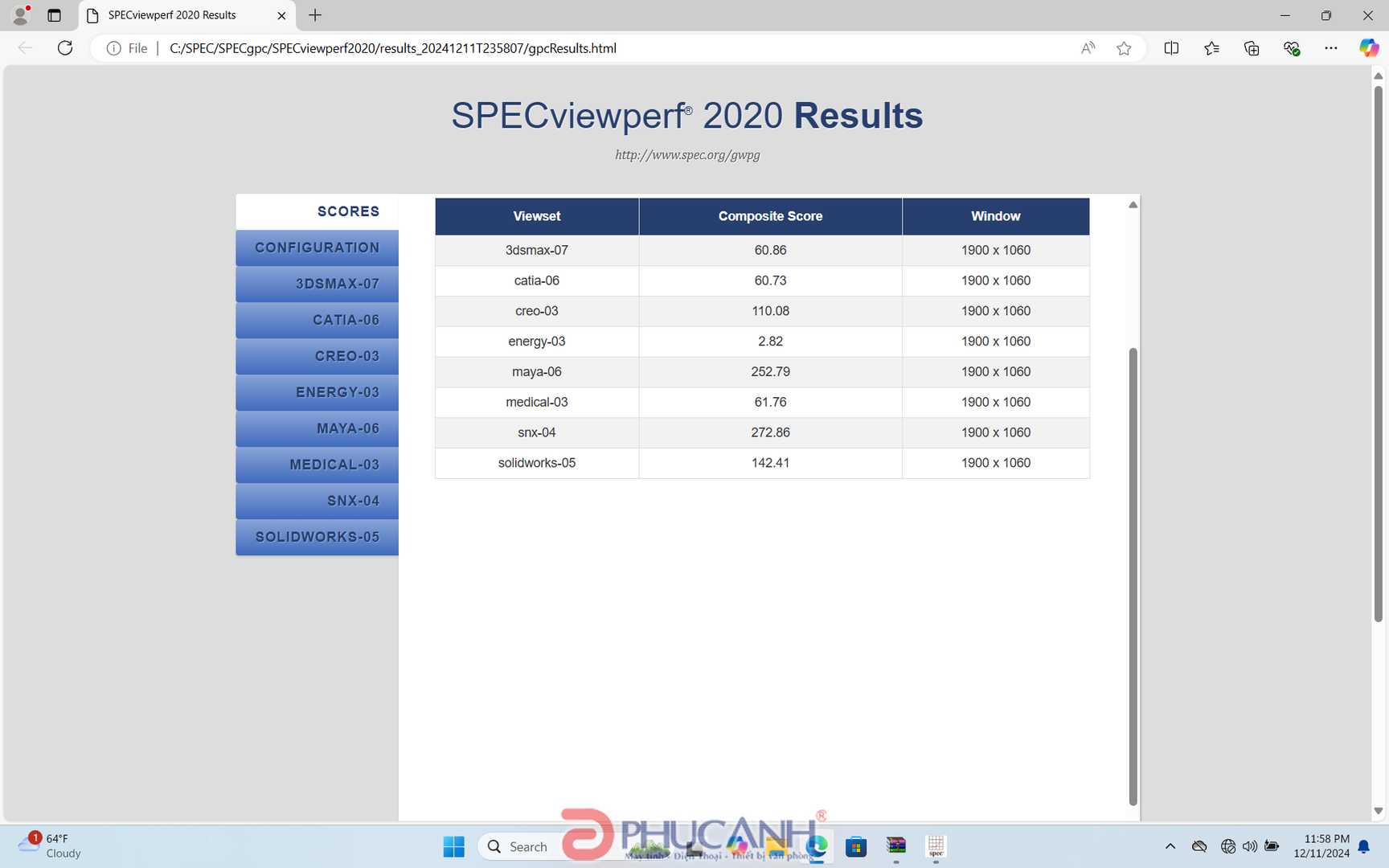Open the Favorites list icon
This screenshot has width=1389, height=868.
(1211, 48)
